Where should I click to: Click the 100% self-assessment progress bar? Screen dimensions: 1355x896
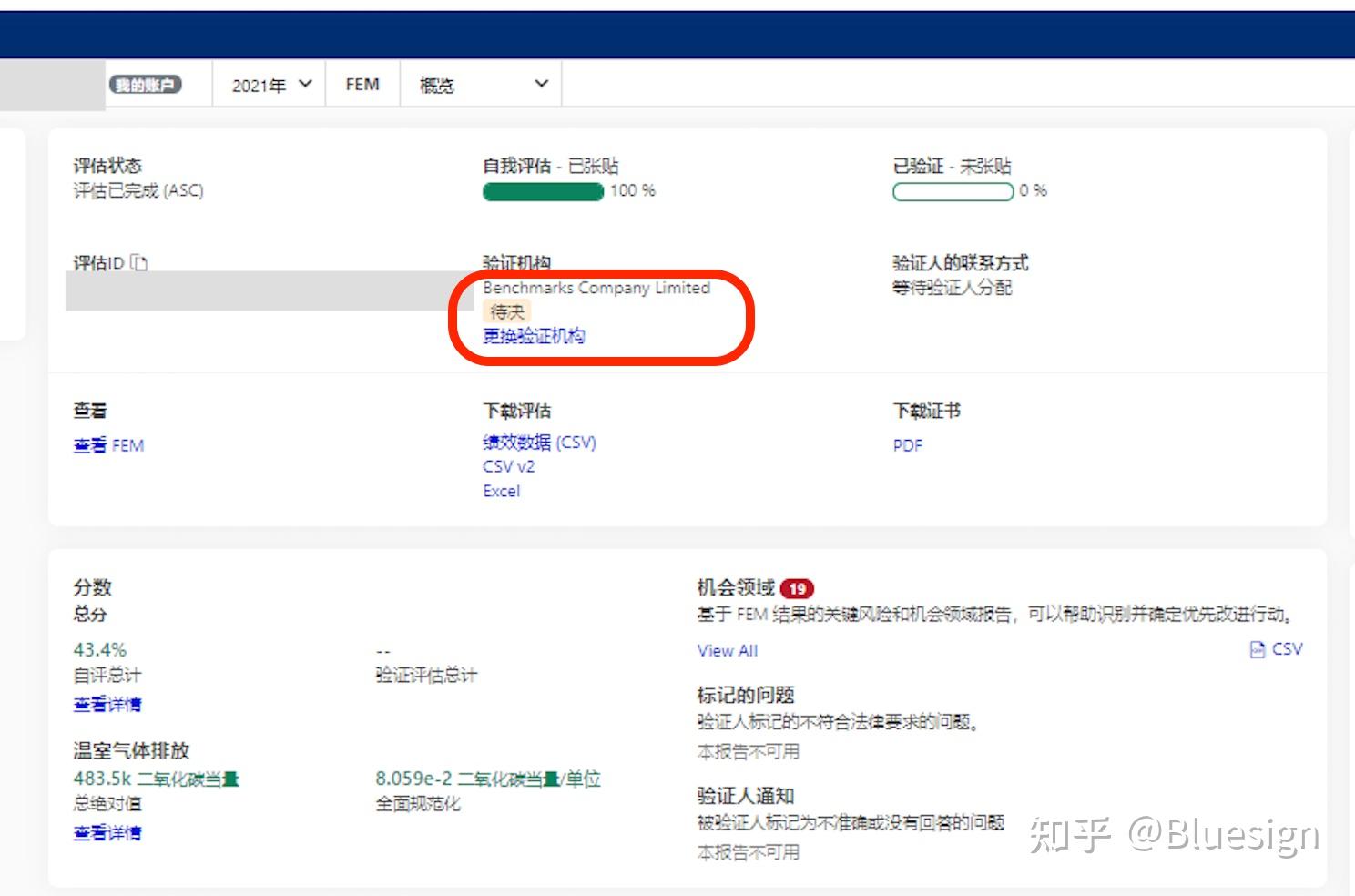(543, 191)
